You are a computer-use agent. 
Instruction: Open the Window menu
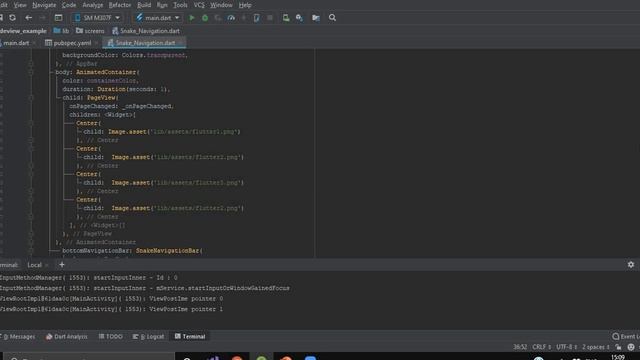(x=221, y=5)
